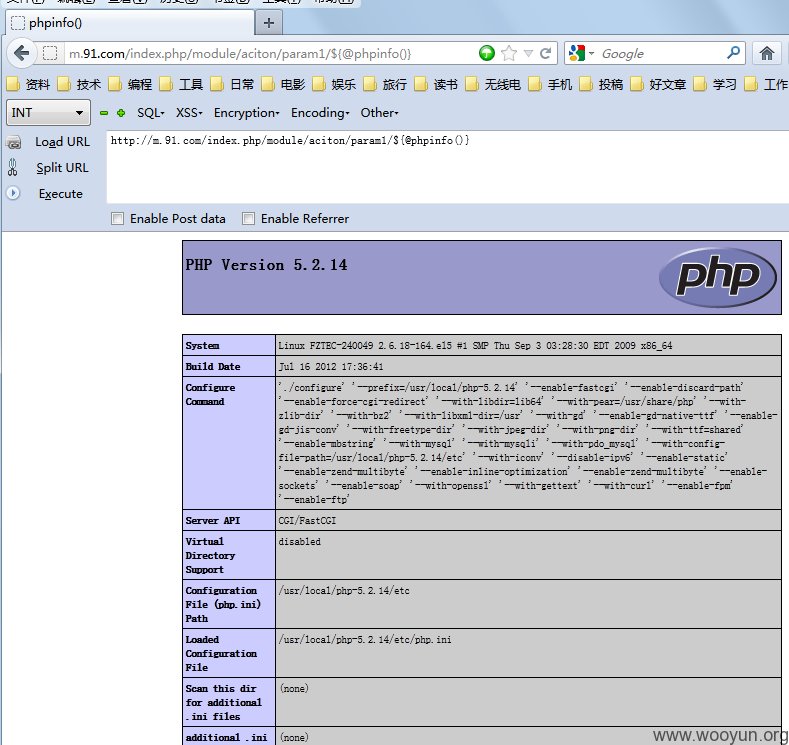The image size is (789, 745).
Task: Open the 读书 bookmark folder
Action: coord(436,85)
